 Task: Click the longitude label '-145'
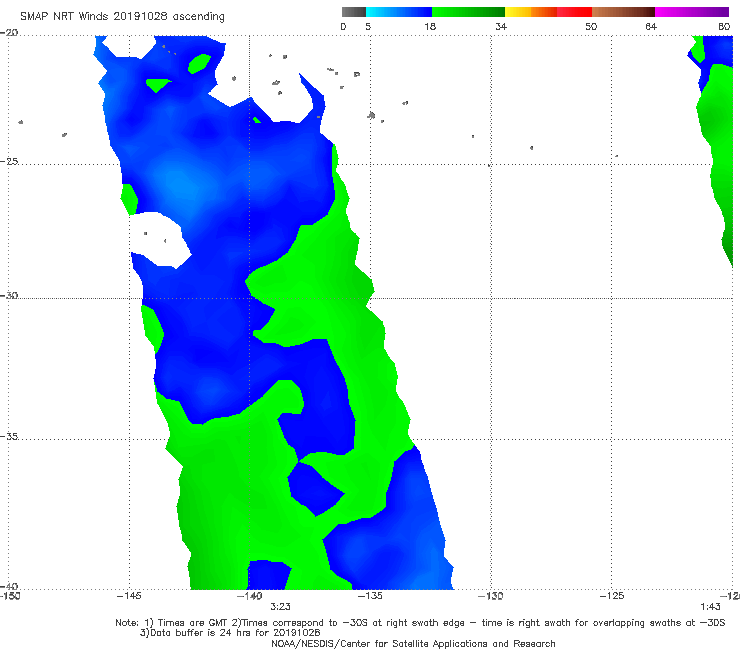[129, 596]
